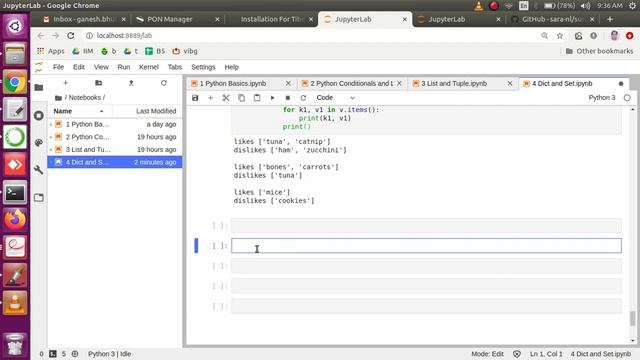Viewport: 640px width, 360px height.
Task: Open the Help menu
Action: pyautogui.click(x=231, y=67)
